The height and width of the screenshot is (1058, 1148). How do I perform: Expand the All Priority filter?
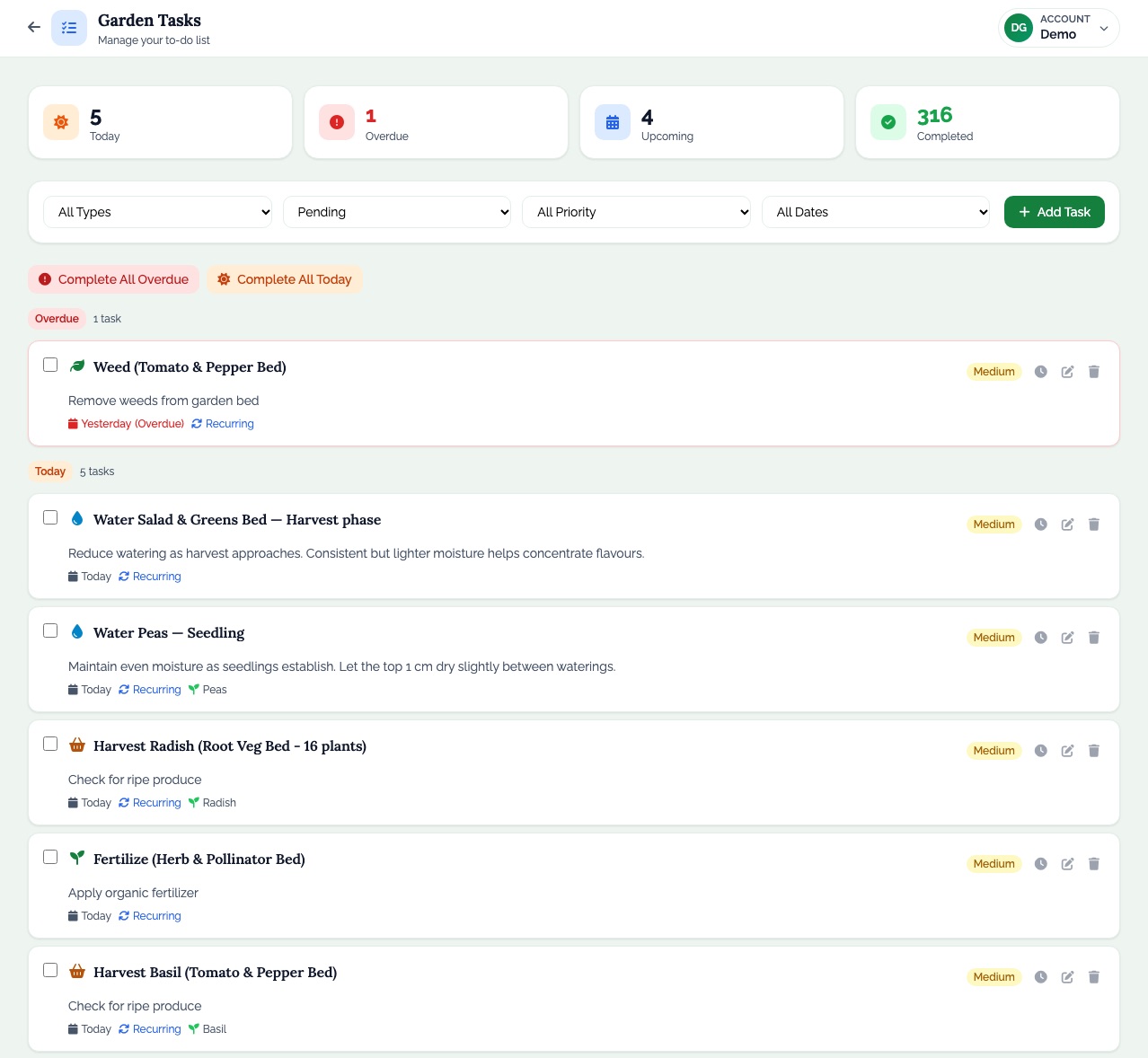click(636, 212)
